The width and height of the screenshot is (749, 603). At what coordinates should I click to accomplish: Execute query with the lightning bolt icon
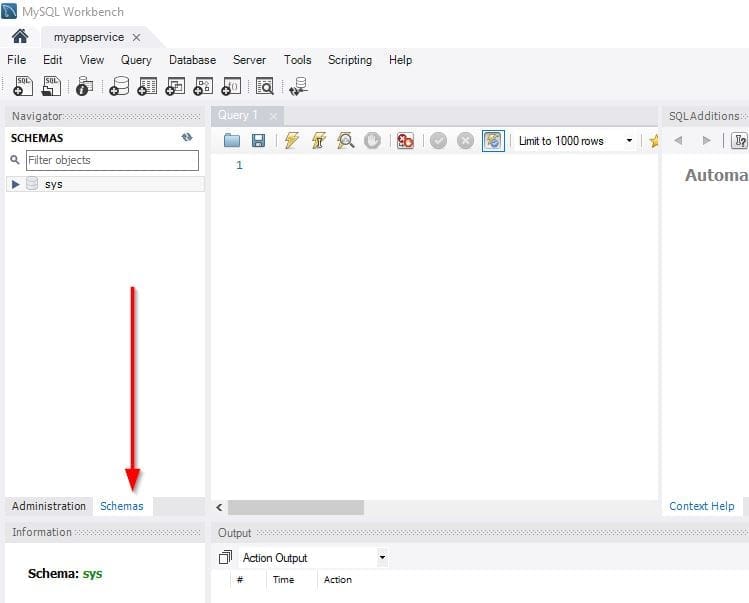click(291, 141)
